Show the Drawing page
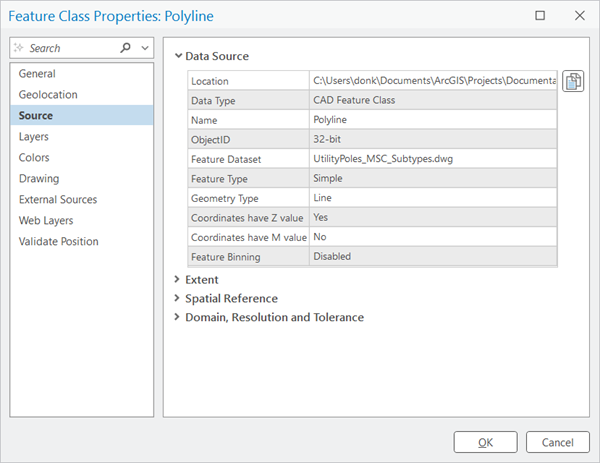Screen dimensions: 600x463 click(39, 179)
